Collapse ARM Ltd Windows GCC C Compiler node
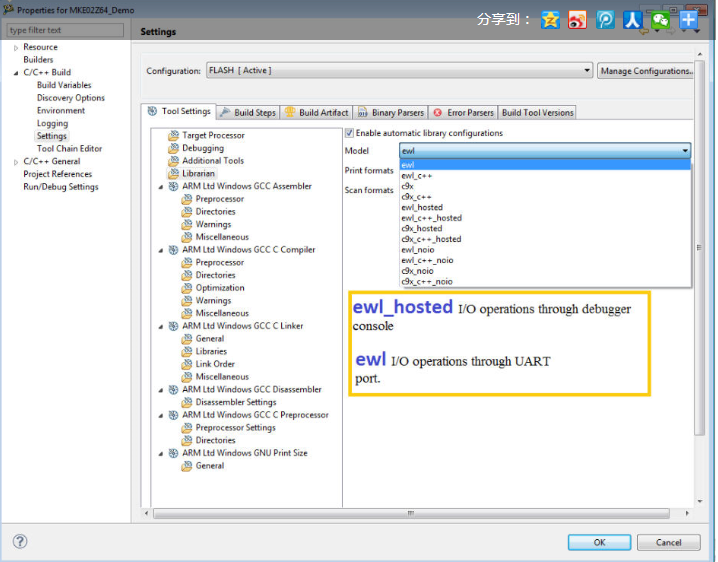The width and height of the screenshot is (718, 562). click(x=161, y=251)
